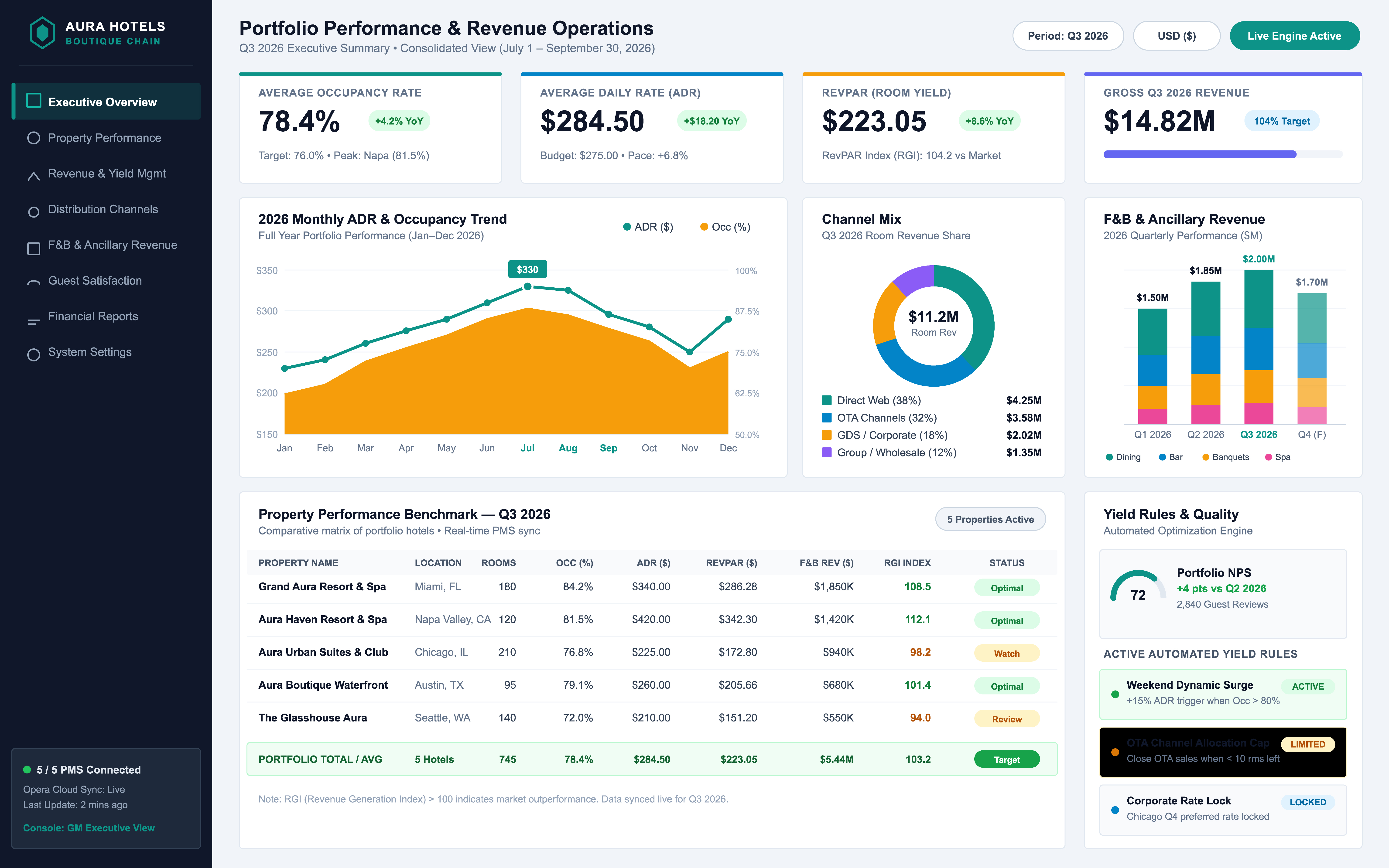Screen dimensions: 1389x868
Task: Click the green PMS Connected status dot
Action: coord(27,769)
